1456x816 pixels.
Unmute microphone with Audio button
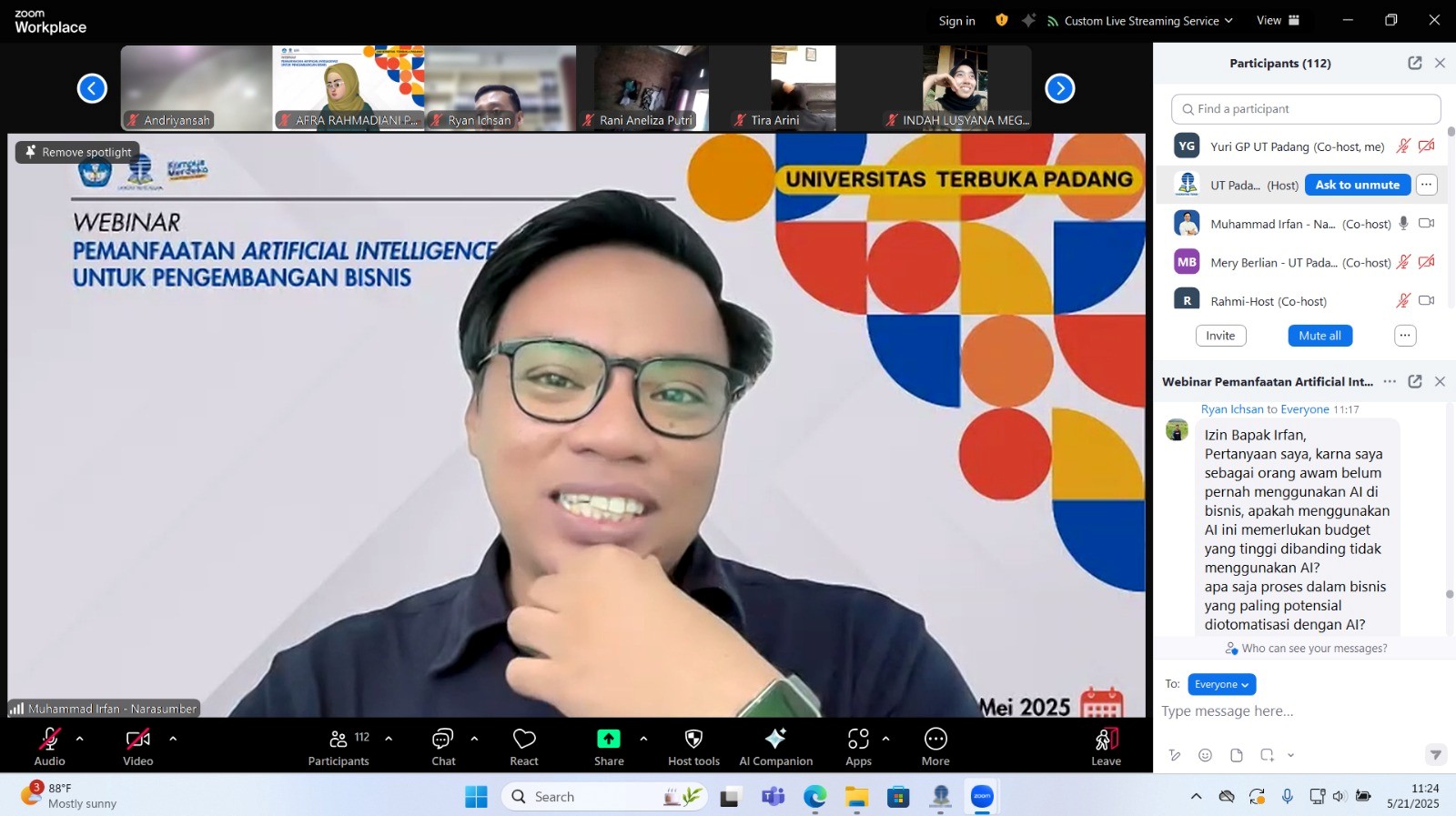[x=50, y=739]
